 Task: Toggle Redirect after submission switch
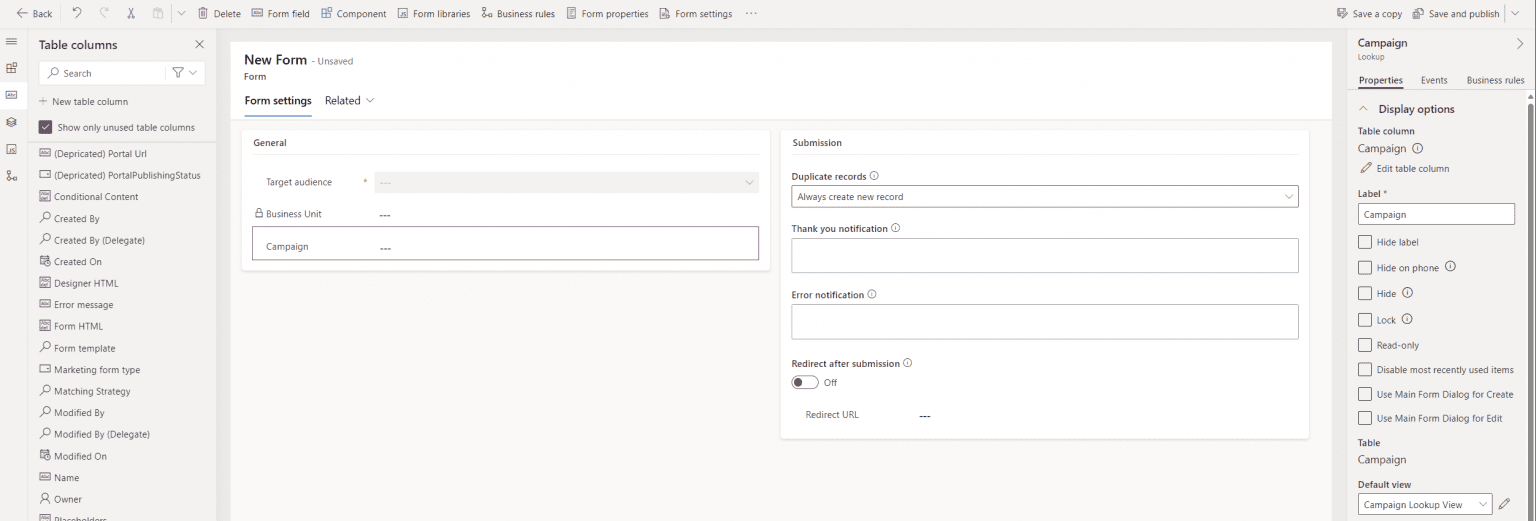pos(805,383)
